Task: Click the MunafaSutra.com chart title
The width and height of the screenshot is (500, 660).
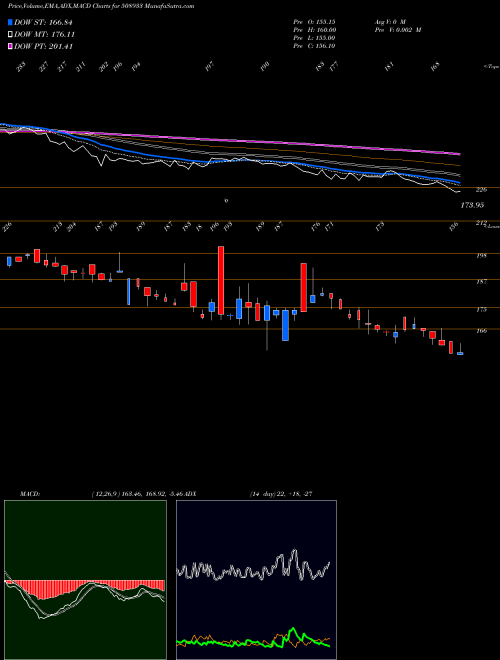Action: [x=101, y=6]
